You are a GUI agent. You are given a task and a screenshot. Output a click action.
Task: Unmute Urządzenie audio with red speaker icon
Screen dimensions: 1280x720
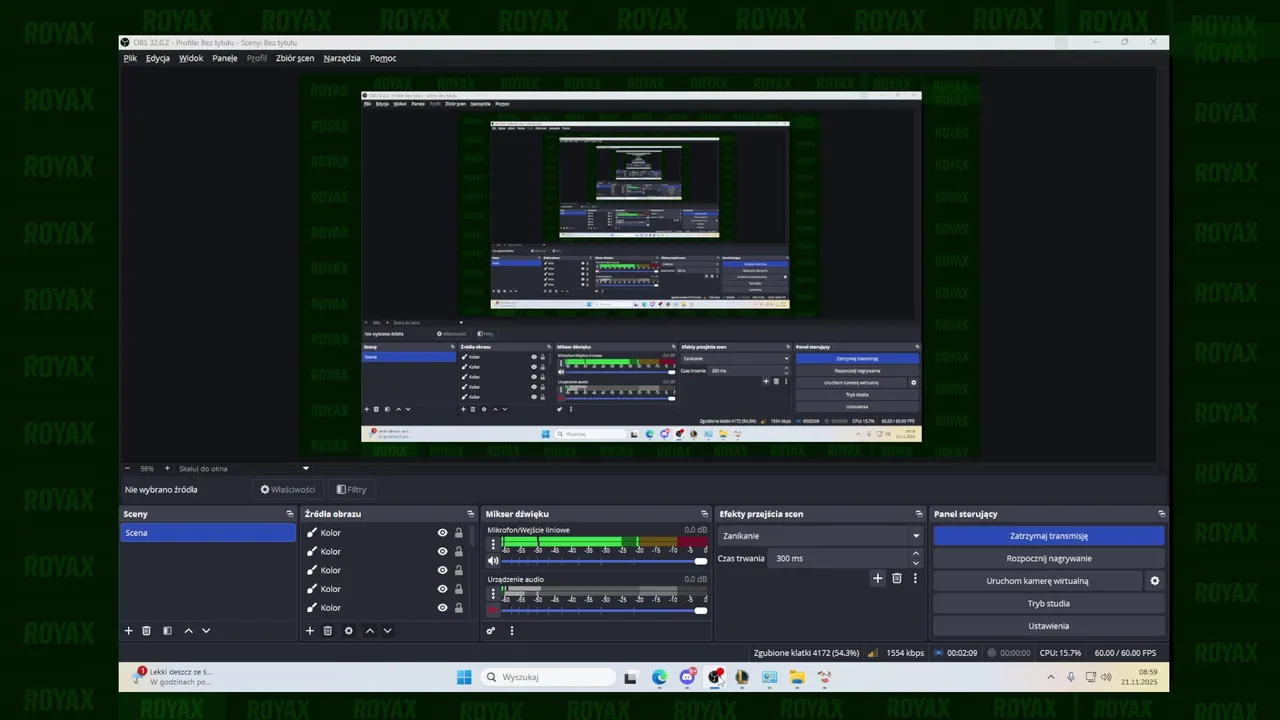pos(493,611)
